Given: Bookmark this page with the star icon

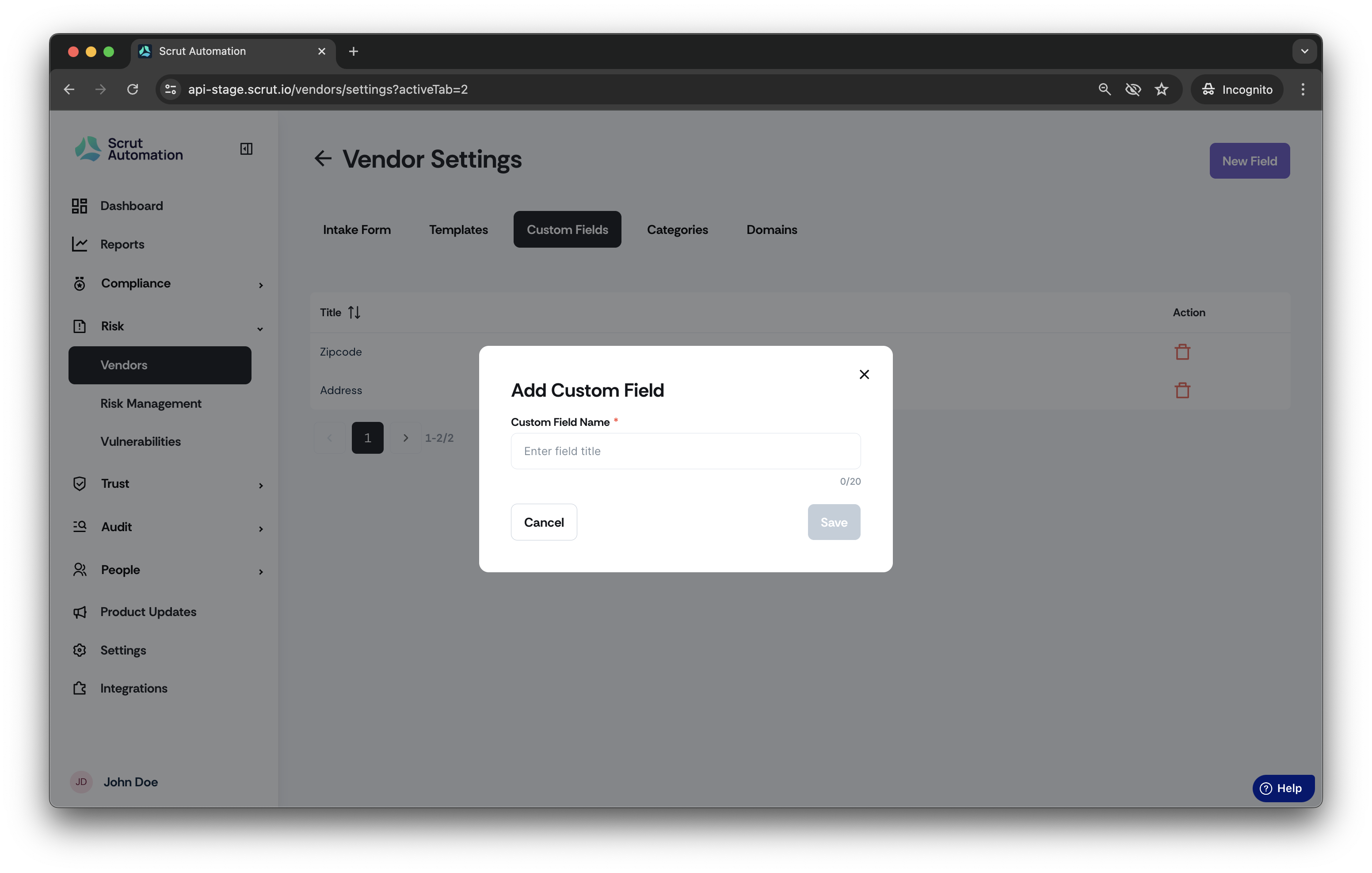Looking at the screenshot, I should pyautogui.click(x=1161, y=89).
